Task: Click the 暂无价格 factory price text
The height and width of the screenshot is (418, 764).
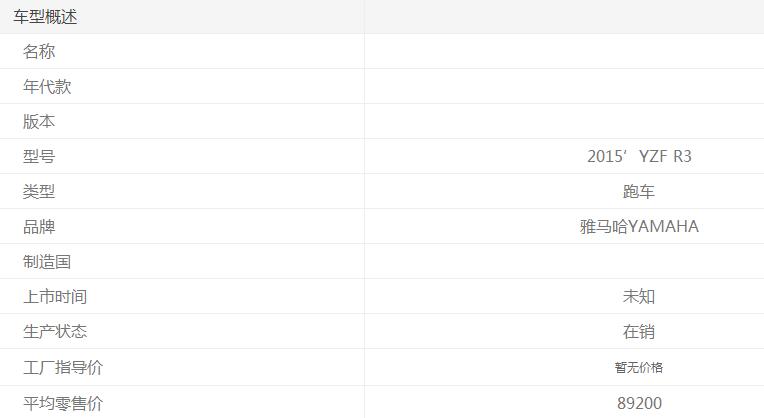Action: click(639, 368)
